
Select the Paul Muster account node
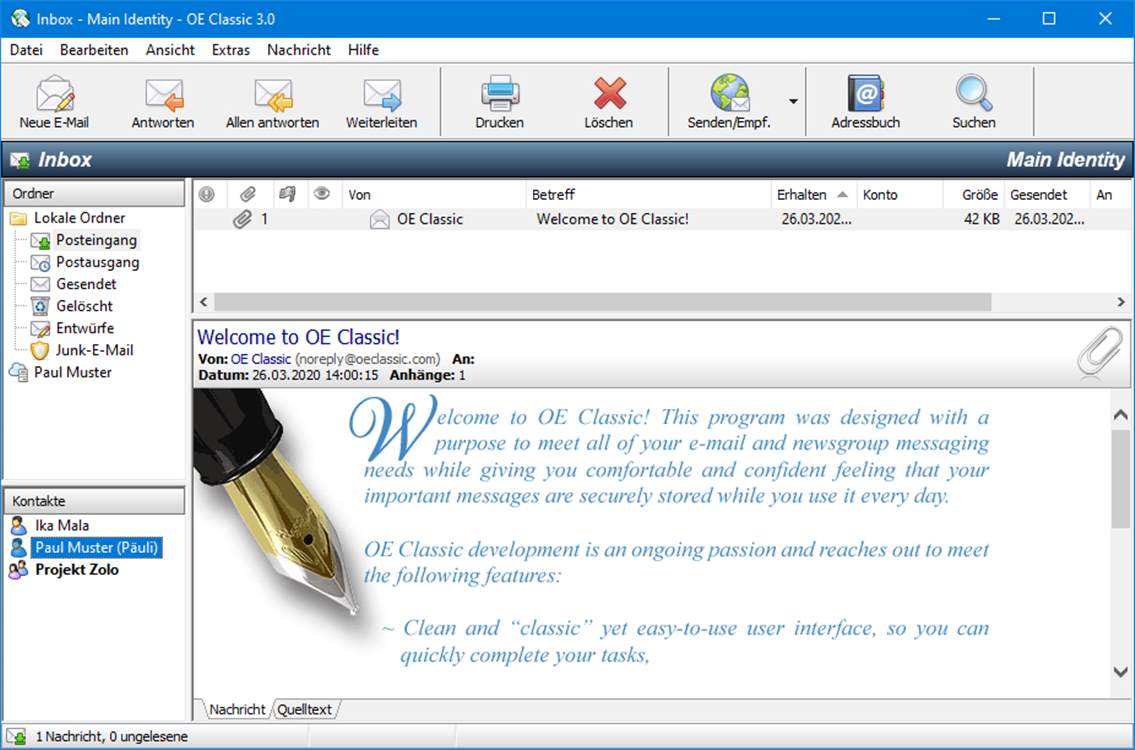[73, 372]
